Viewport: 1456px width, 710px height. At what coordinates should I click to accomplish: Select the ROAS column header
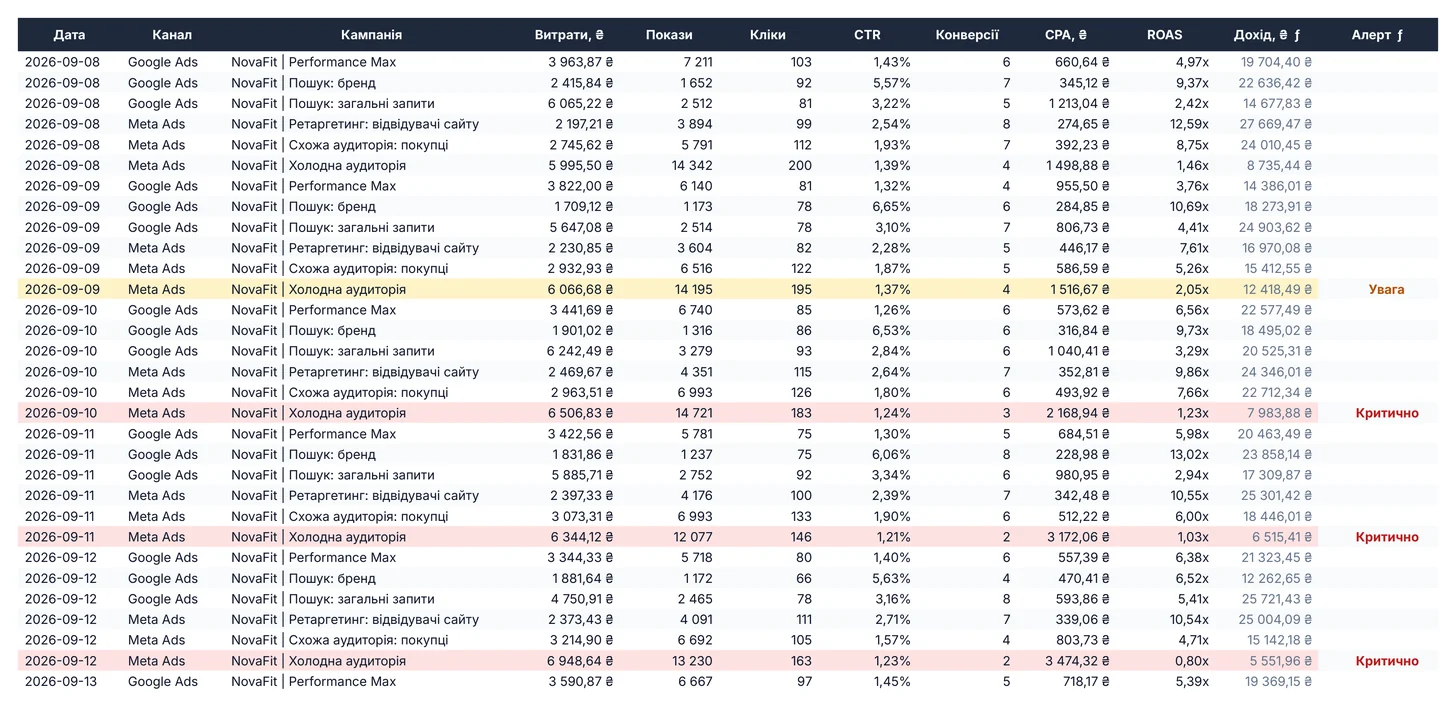tap(1165, 35)
